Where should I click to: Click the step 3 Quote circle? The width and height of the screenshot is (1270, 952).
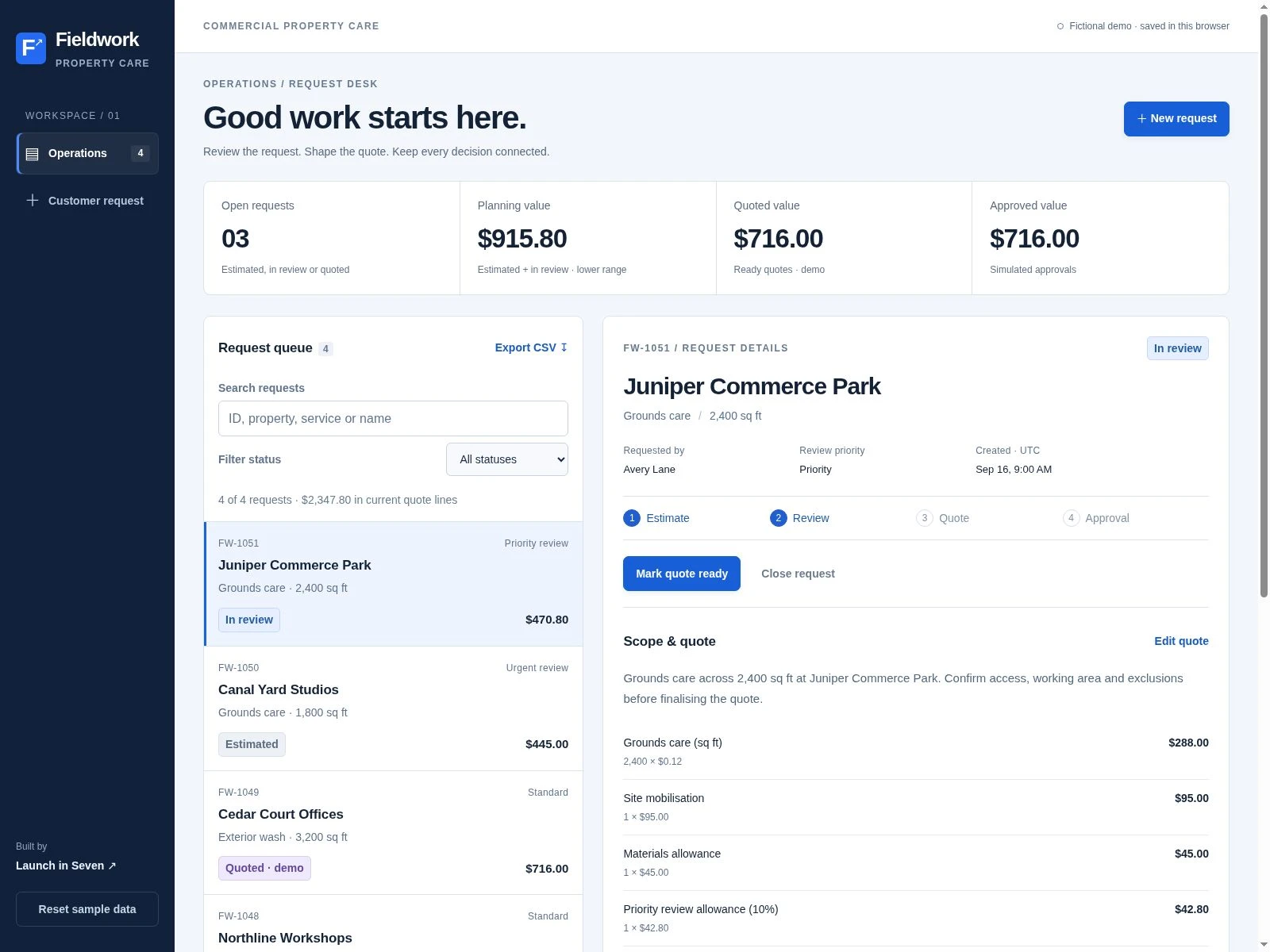924,518
